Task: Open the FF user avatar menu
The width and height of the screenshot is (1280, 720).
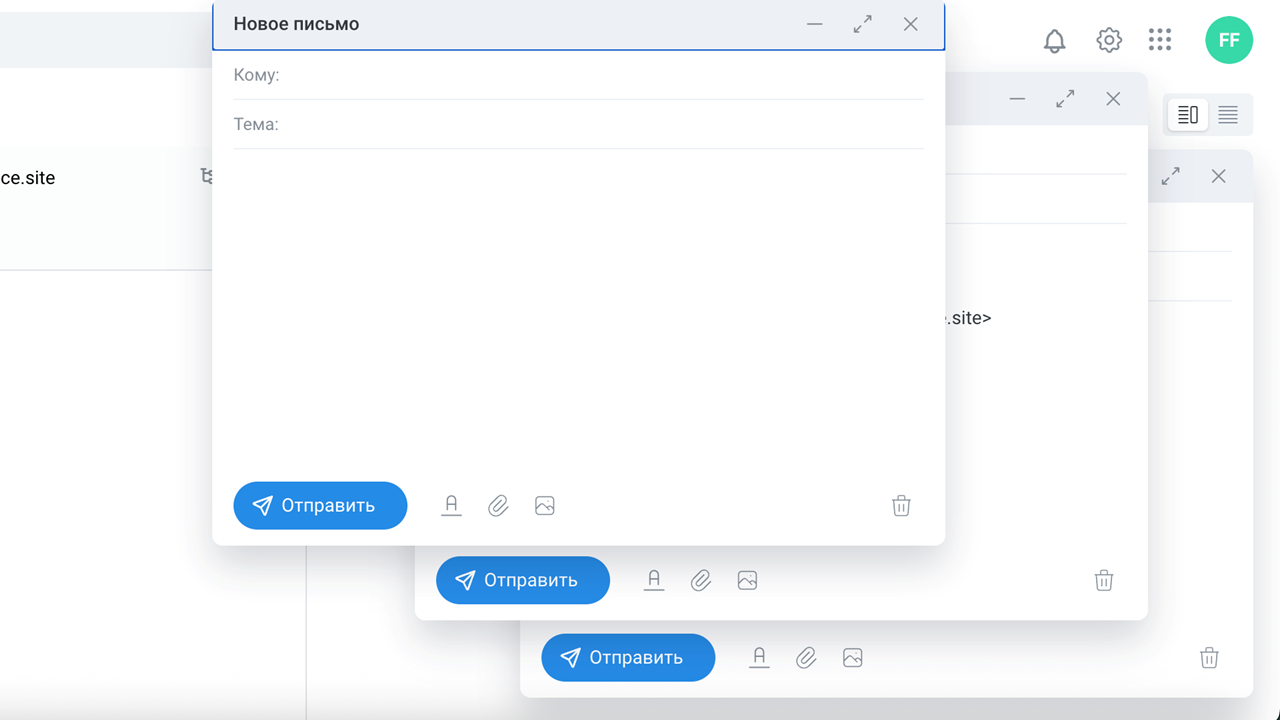Action: point(1228,40)
